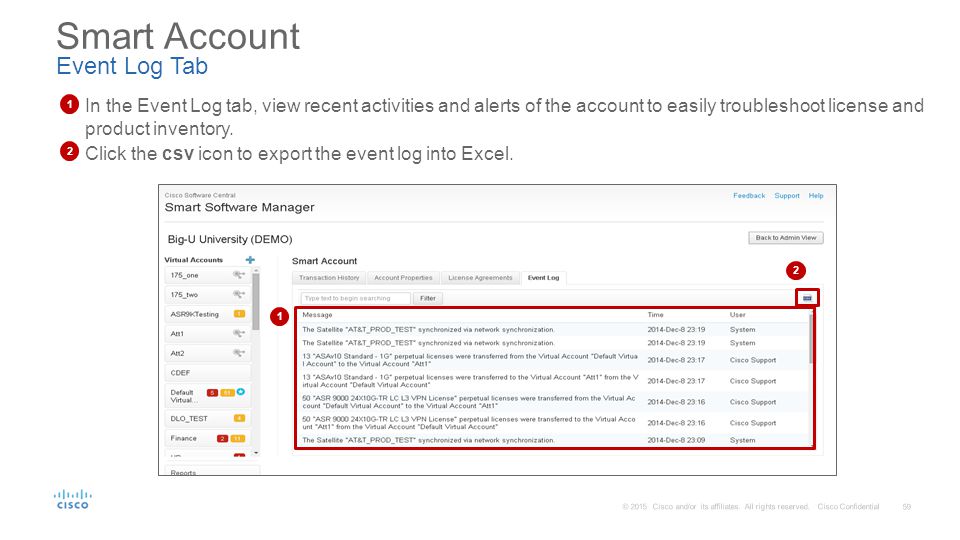Viewport: 960px width, 540px height.
Task: Click satellite icon on Att2 row
Action: tap(239, 353)
